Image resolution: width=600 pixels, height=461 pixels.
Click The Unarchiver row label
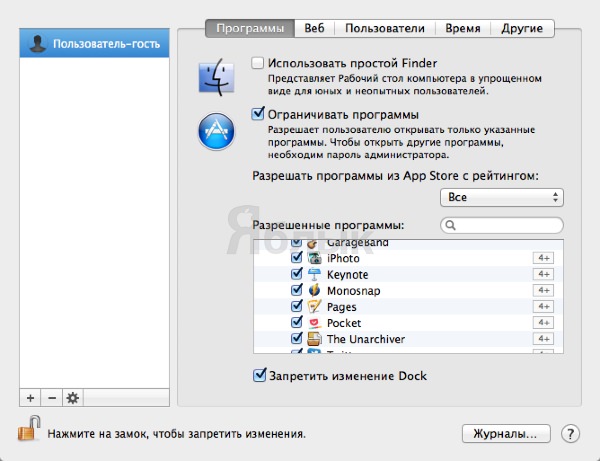[x=366, y=339]
